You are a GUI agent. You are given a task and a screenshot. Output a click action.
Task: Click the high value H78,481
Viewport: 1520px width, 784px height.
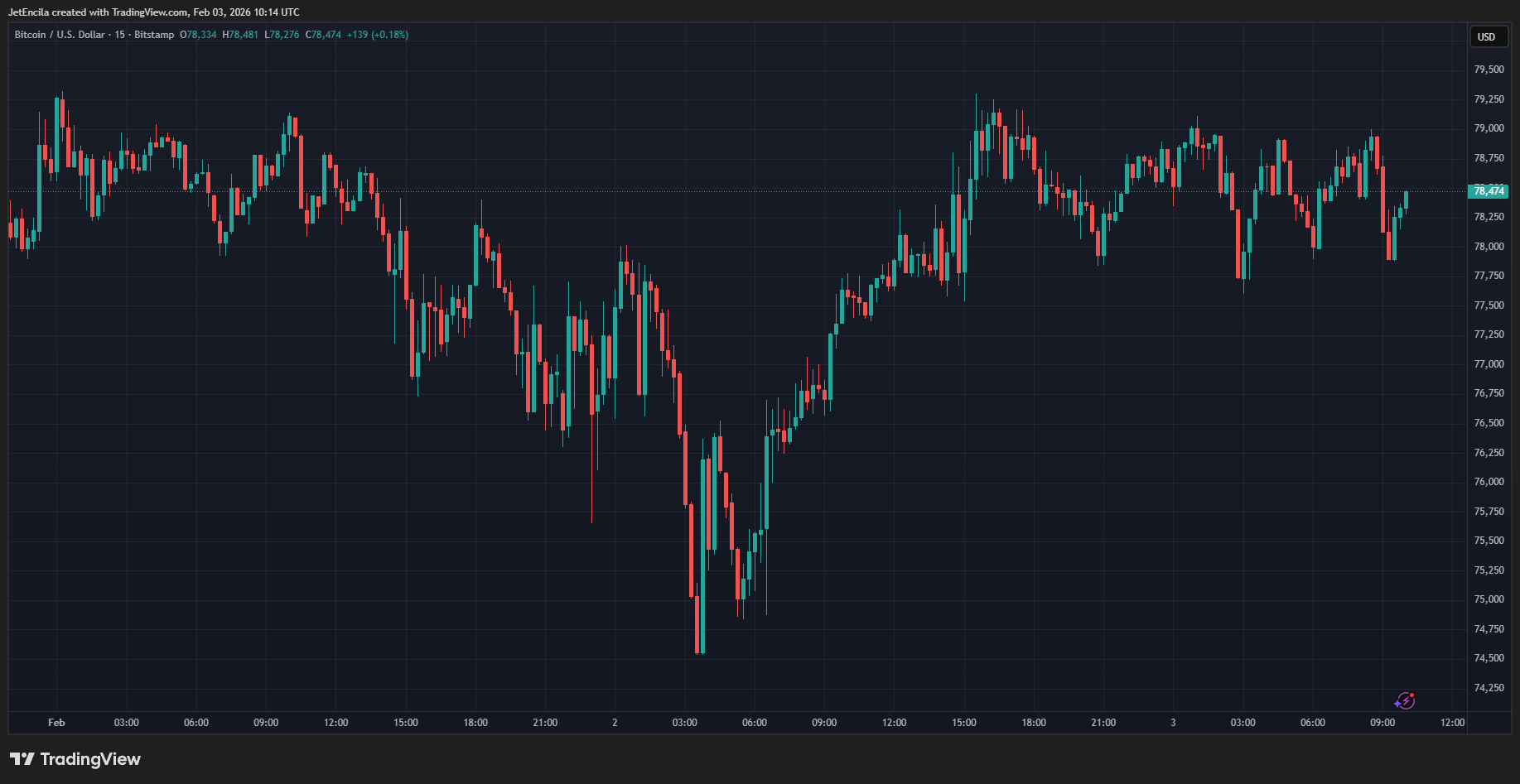point(240,35)
